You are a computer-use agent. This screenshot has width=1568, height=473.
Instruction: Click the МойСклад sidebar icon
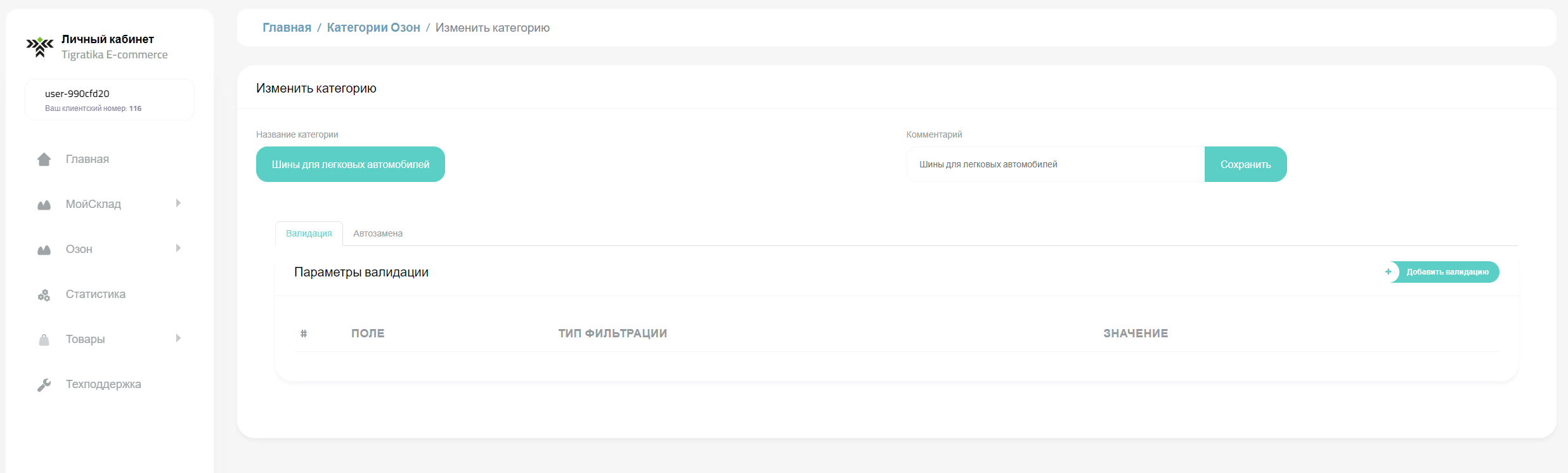click(44, 205)
